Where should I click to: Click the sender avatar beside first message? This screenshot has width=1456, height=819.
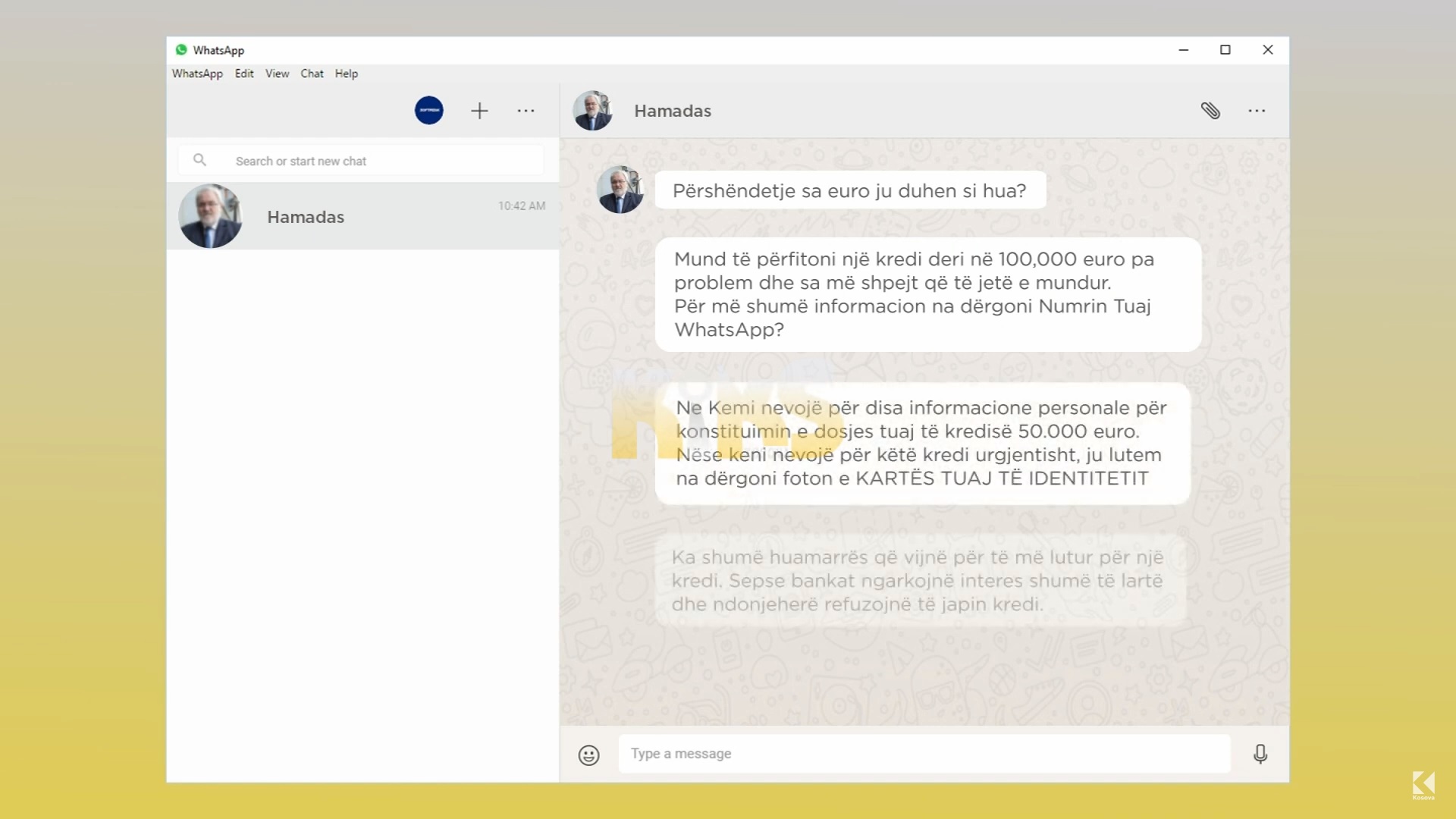620,190
